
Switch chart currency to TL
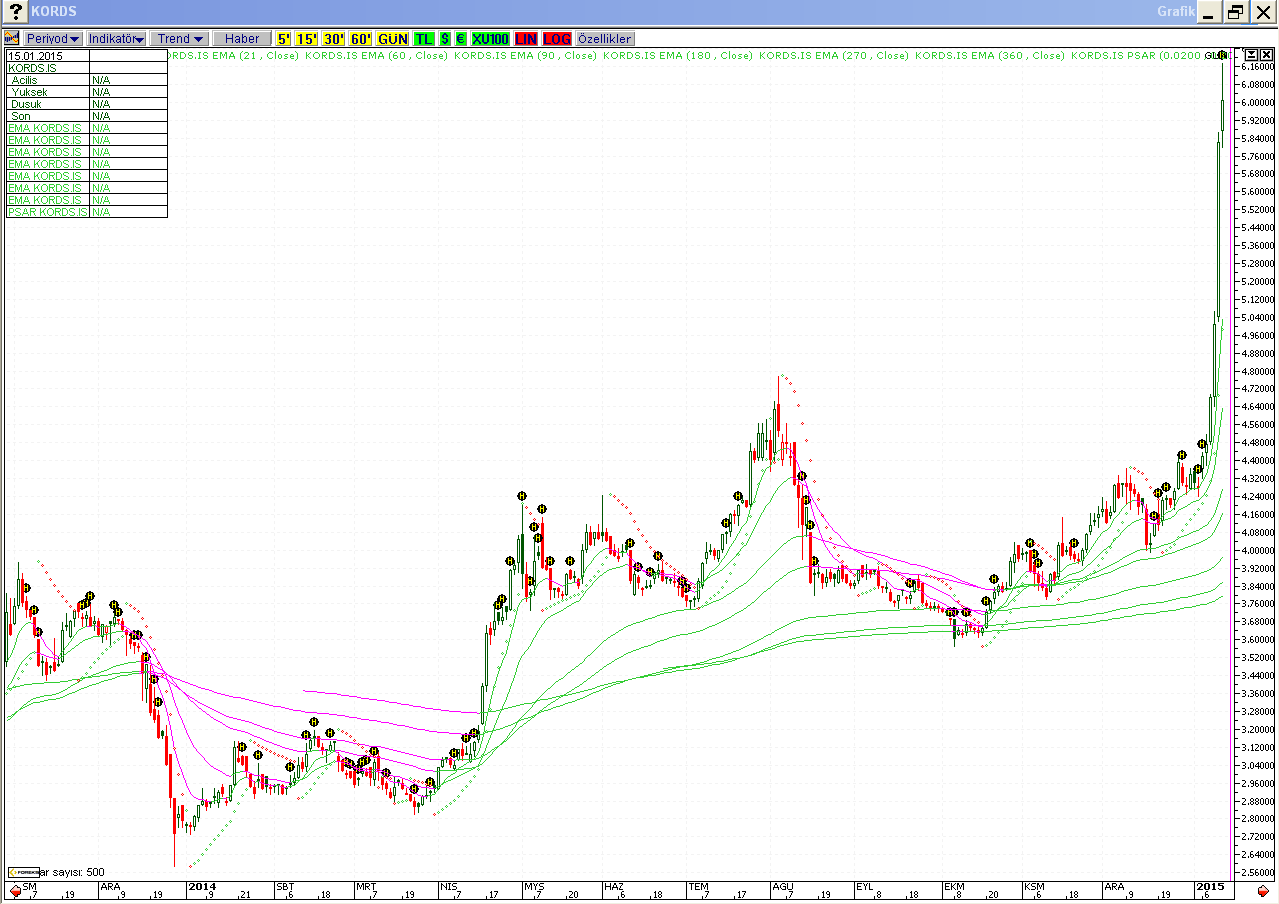pyautogui.click(x=424, y=39)
